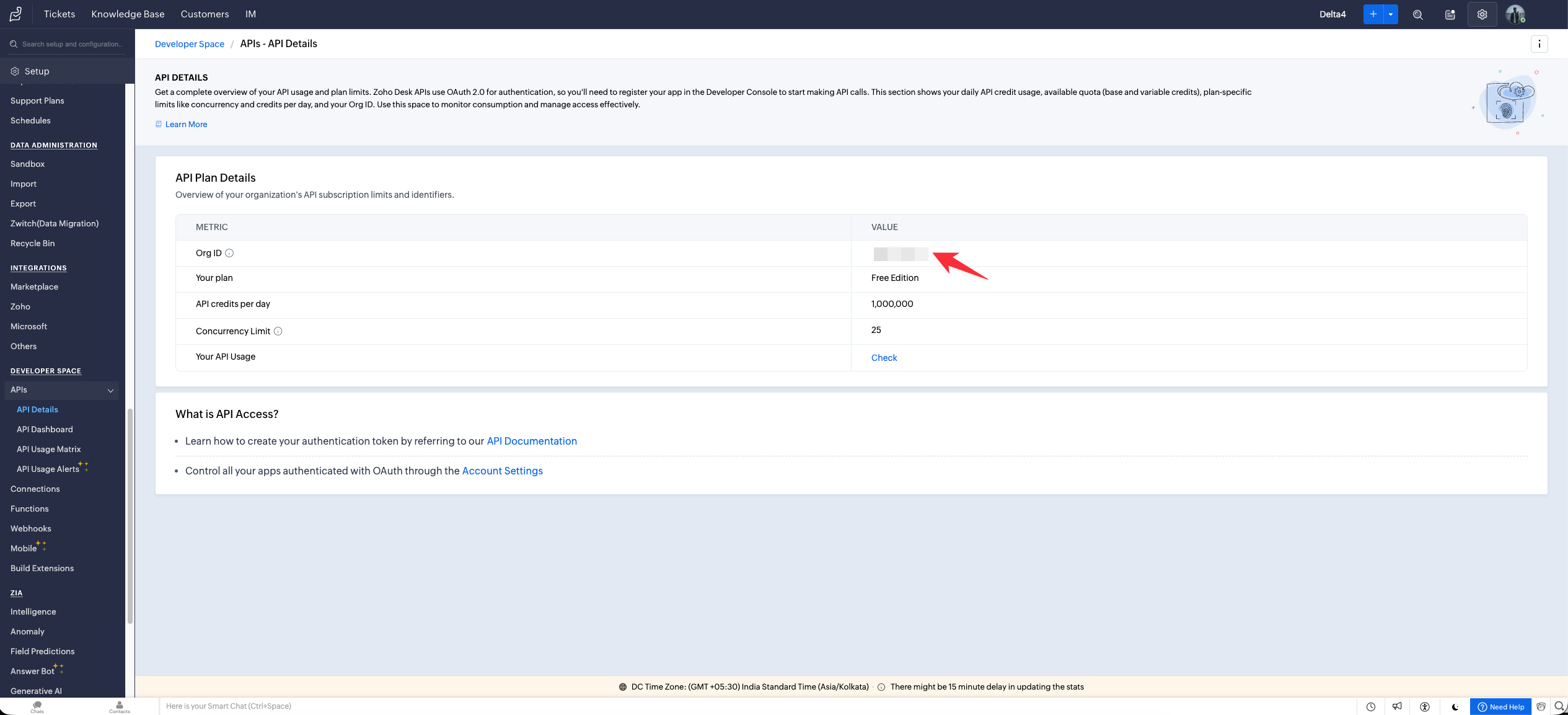Toggle night mode with the moon icon
This screenshot has height=715, width=1568.
(x=1455, y=707)
